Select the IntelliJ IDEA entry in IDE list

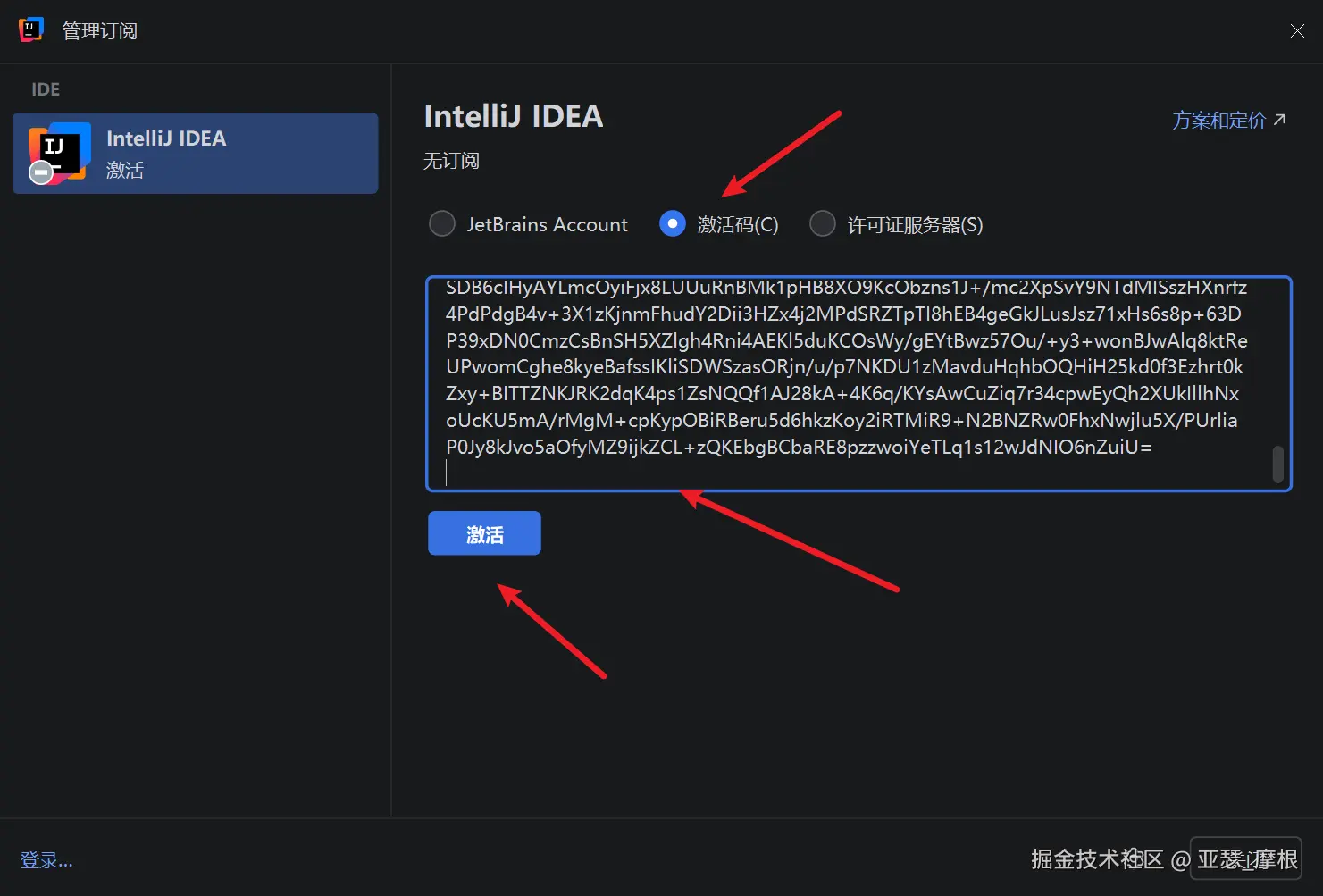196,153
